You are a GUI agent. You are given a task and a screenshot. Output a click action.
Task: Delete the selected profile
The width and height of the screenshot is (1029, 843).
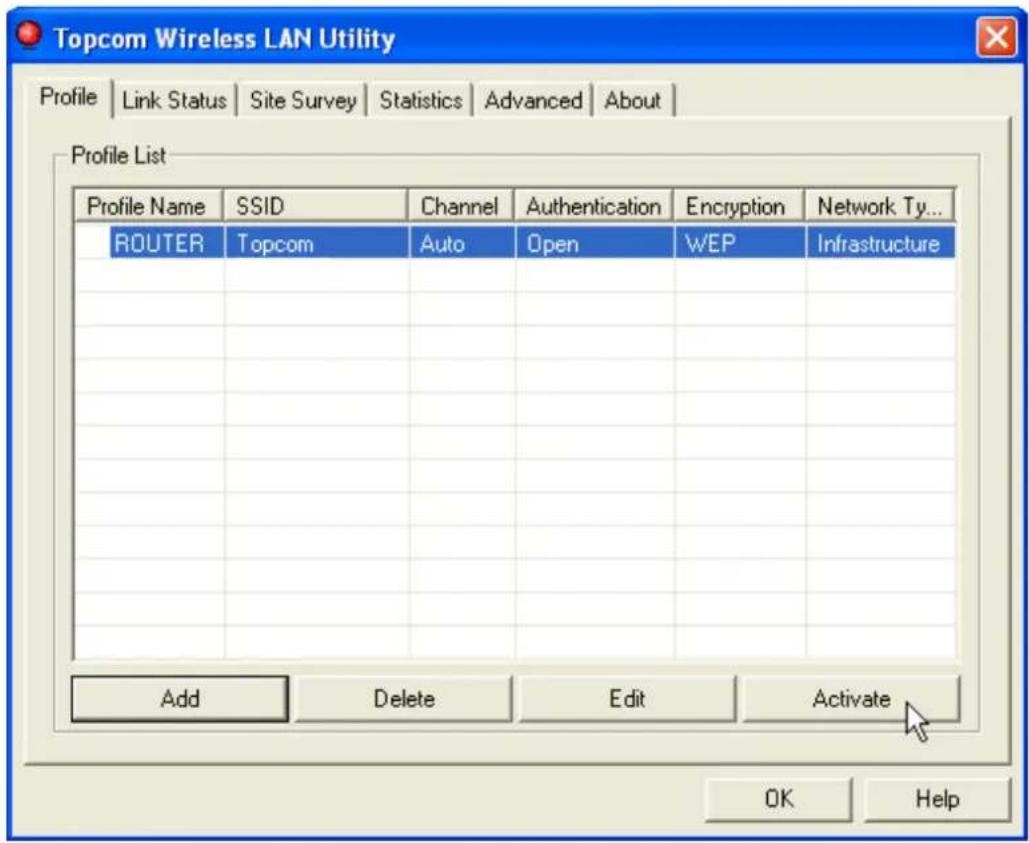[x=404, y=699]
